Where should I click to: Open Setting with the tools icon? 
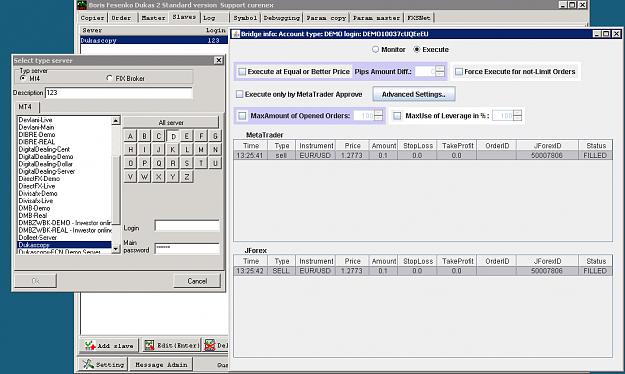pyautogui.click(x=88, y=364)
